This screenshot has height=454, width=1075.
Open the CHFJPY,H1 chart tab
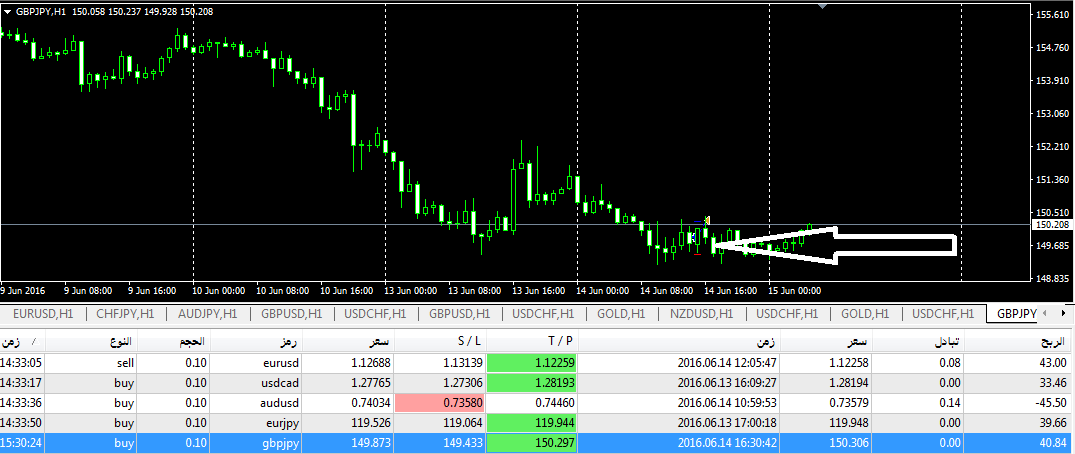[x=125, y=314]
